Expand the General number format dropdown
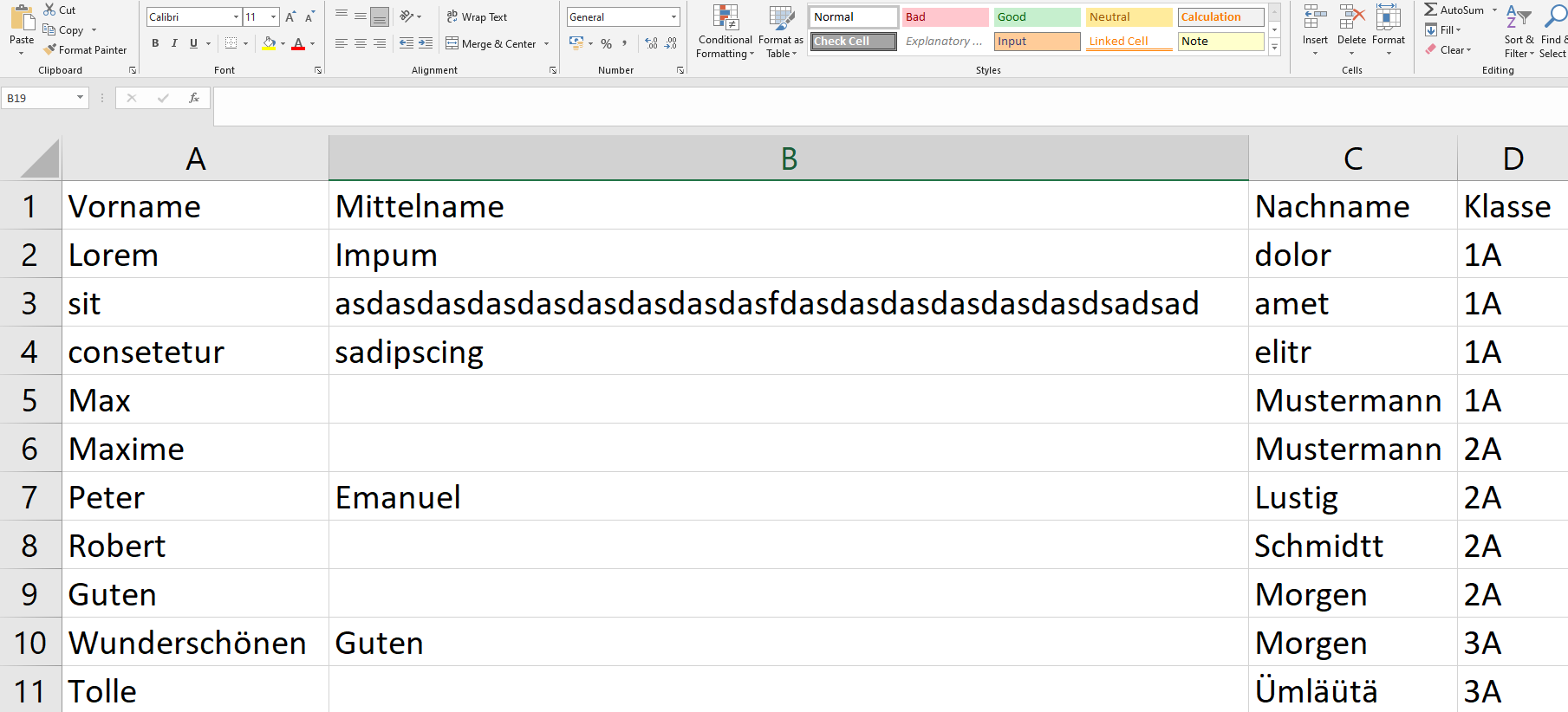Image resolution: width=1568 pixels, height=712 pixels. pos(673,17)
